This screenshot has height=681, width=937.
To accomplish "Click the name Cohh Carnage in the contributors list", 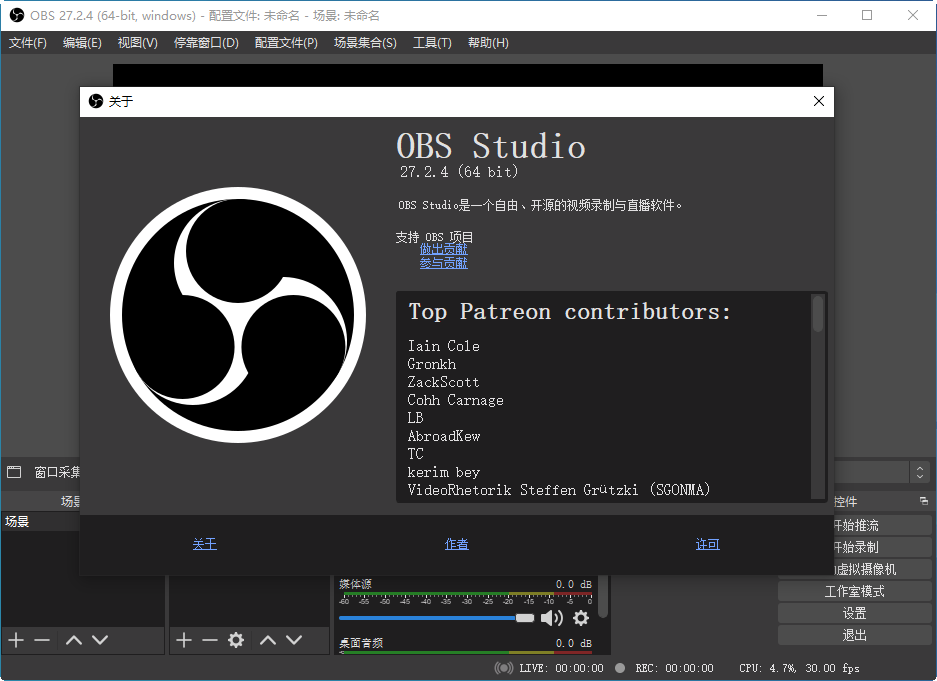I will (455, 400).
